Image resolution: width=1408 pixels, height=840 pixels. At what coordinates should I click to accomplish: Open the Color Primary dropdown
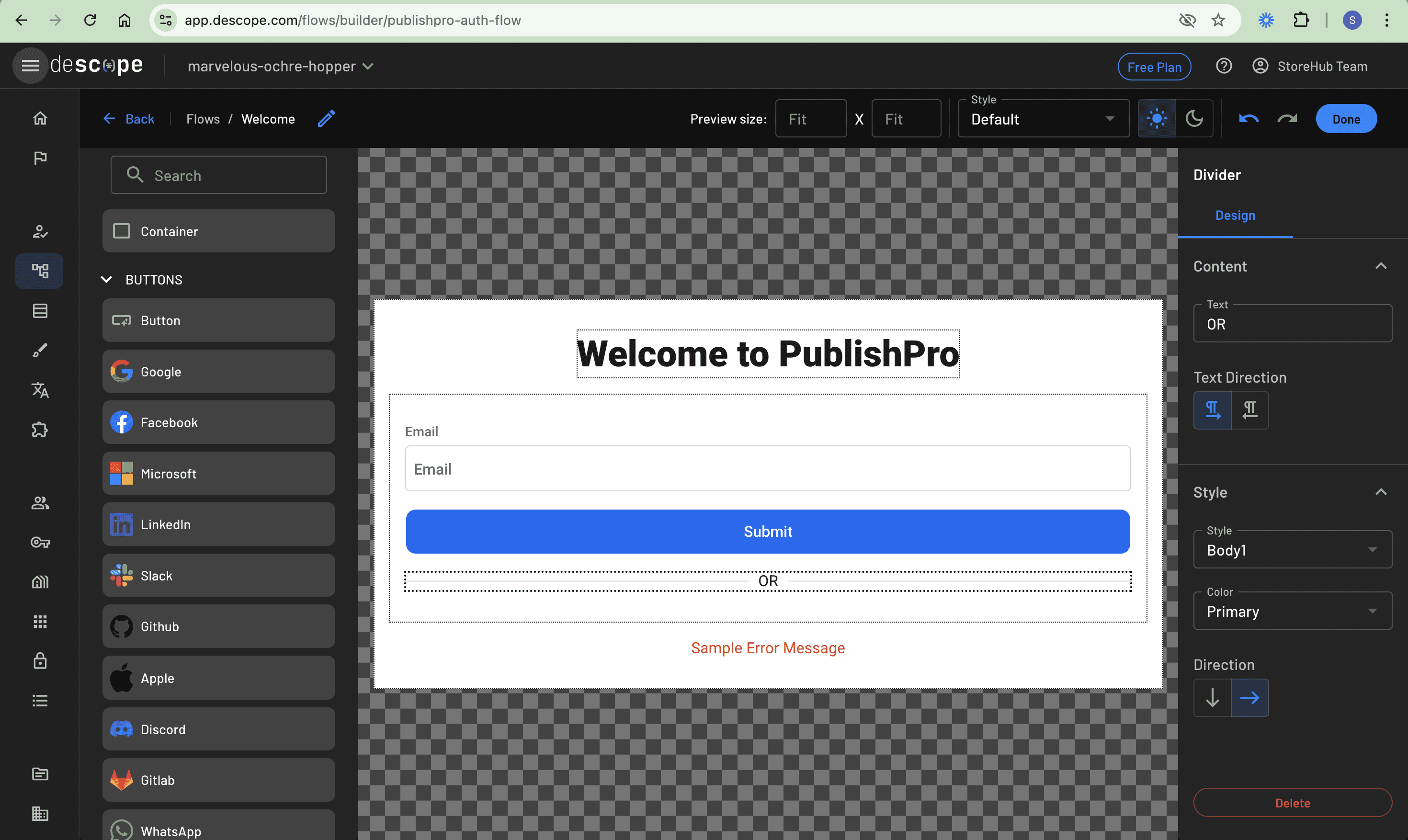[x=1292, y=611]
